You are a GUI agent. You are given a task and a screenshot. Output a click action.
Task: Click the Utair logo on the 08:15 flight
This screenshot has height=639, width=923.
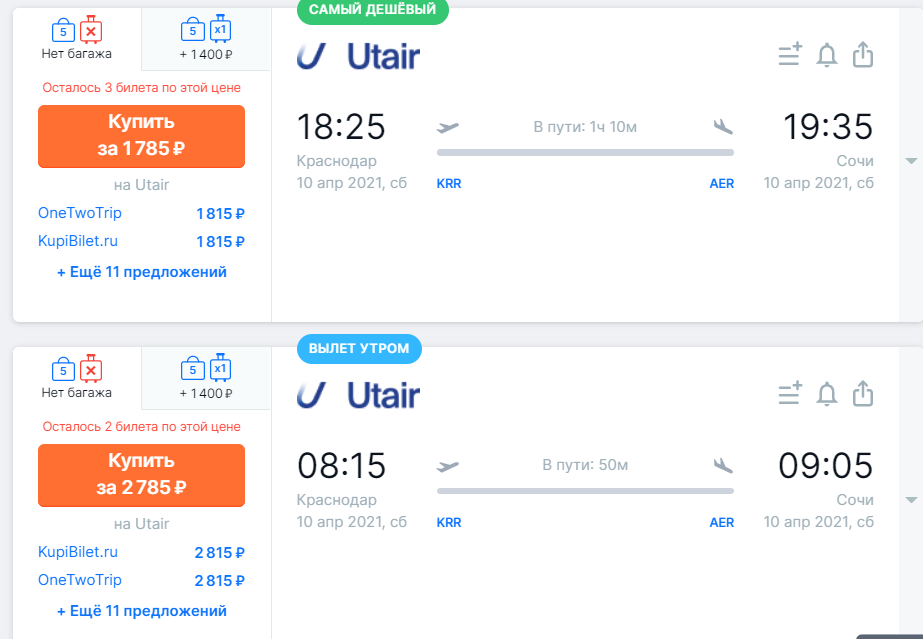[358, 395]
